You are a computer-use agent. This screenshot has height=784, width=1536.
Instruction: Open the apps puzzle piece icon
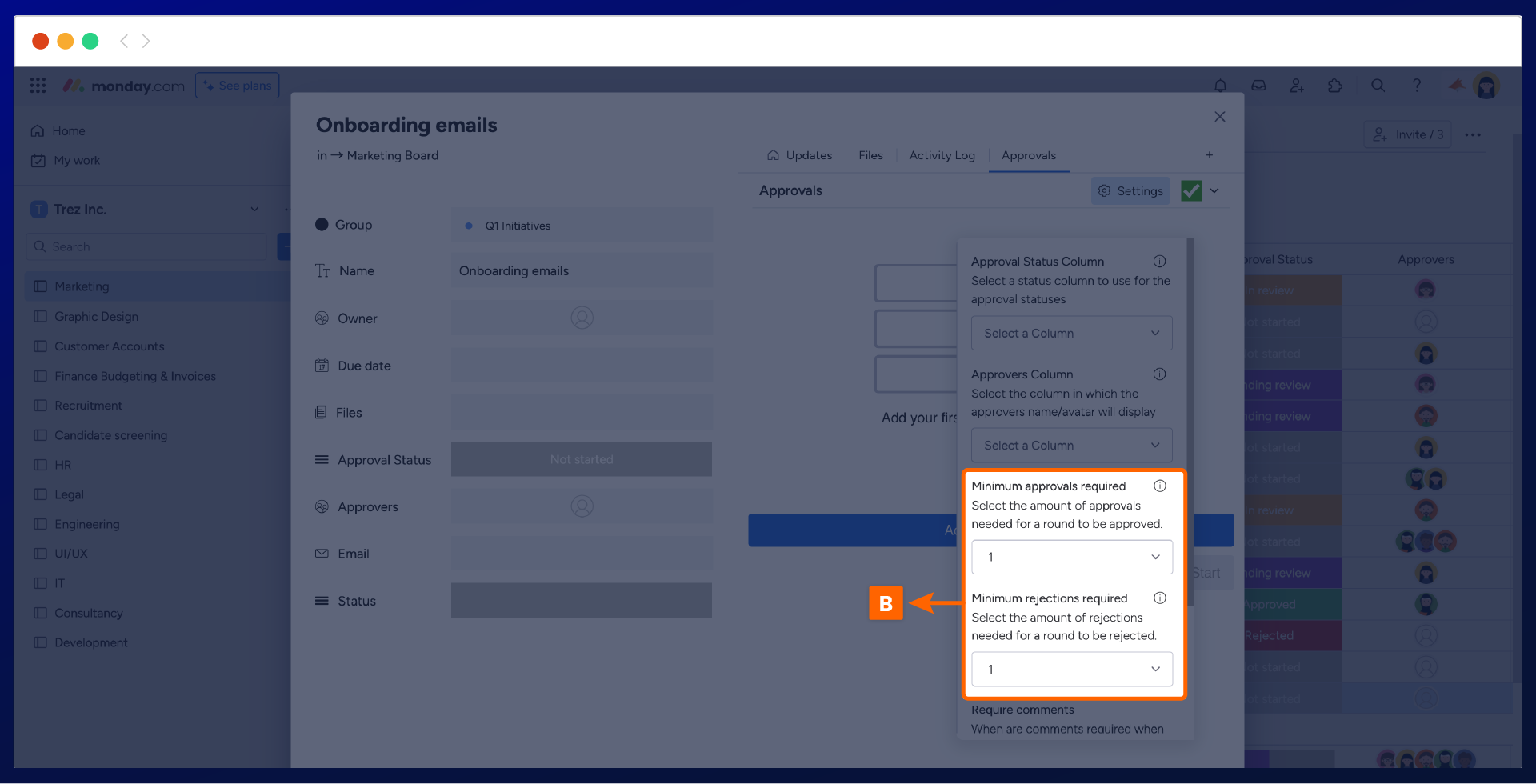click(1335, 86)
